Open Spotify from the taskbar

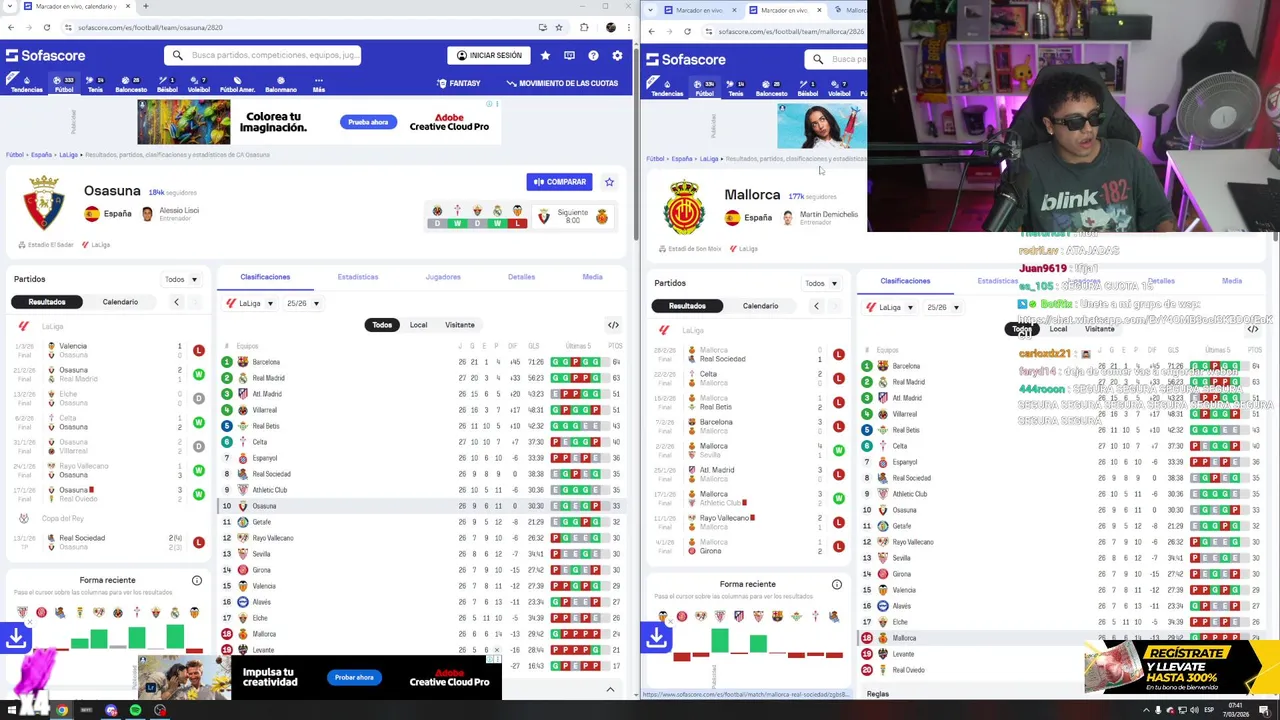135,710
